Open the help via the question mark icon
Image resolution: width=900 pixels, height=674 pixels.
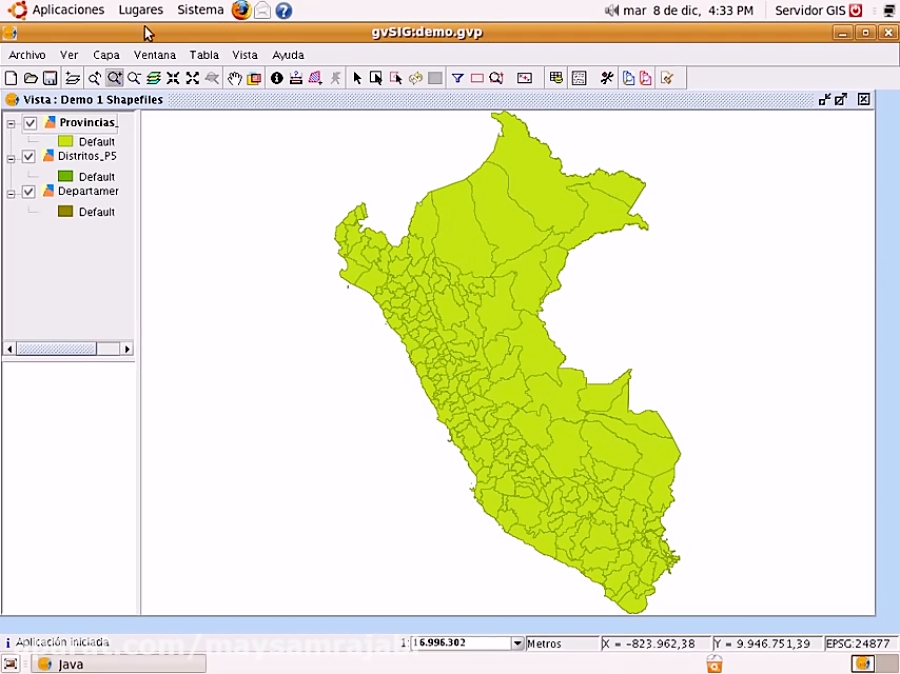283,10
